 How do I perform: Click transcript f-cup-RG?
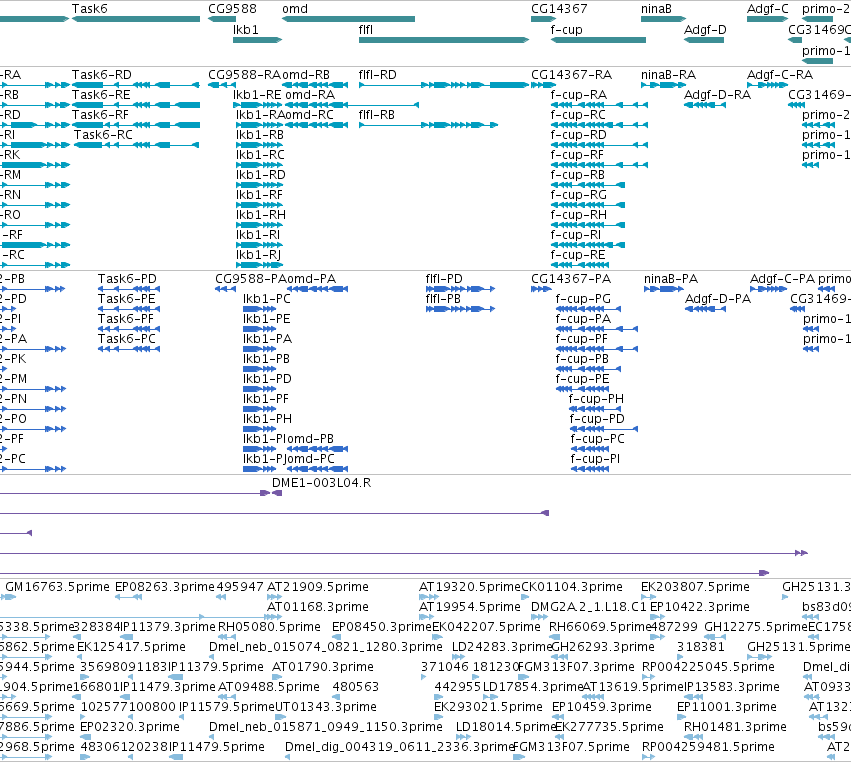579,194
